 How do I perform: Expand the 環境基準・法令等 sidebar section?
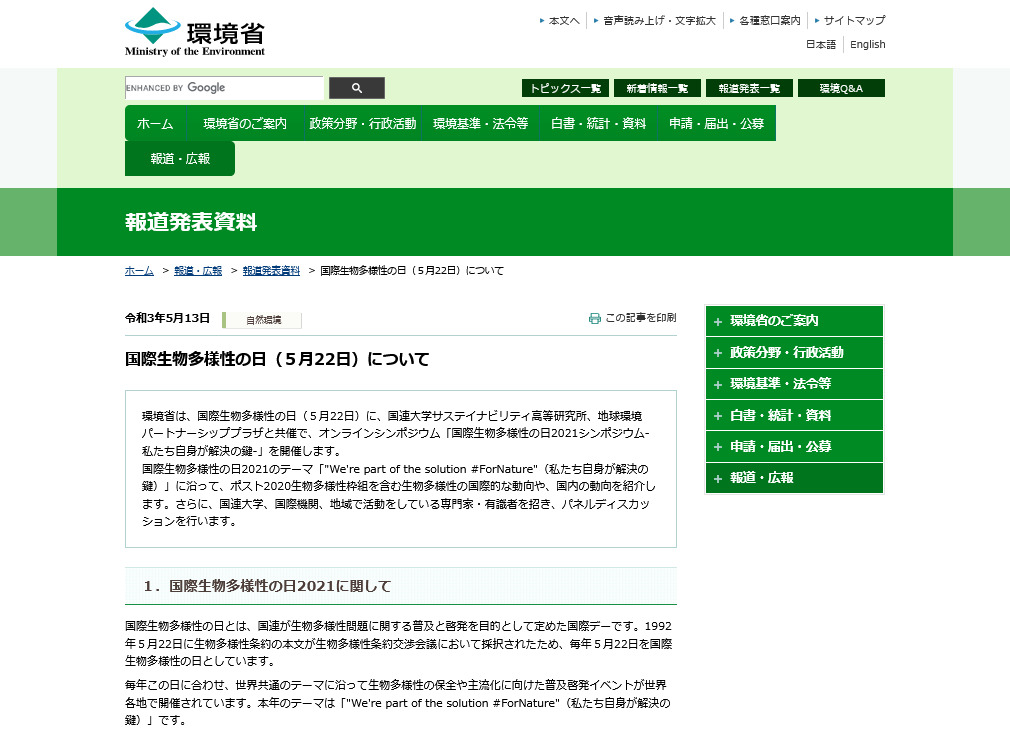(793, 384)
